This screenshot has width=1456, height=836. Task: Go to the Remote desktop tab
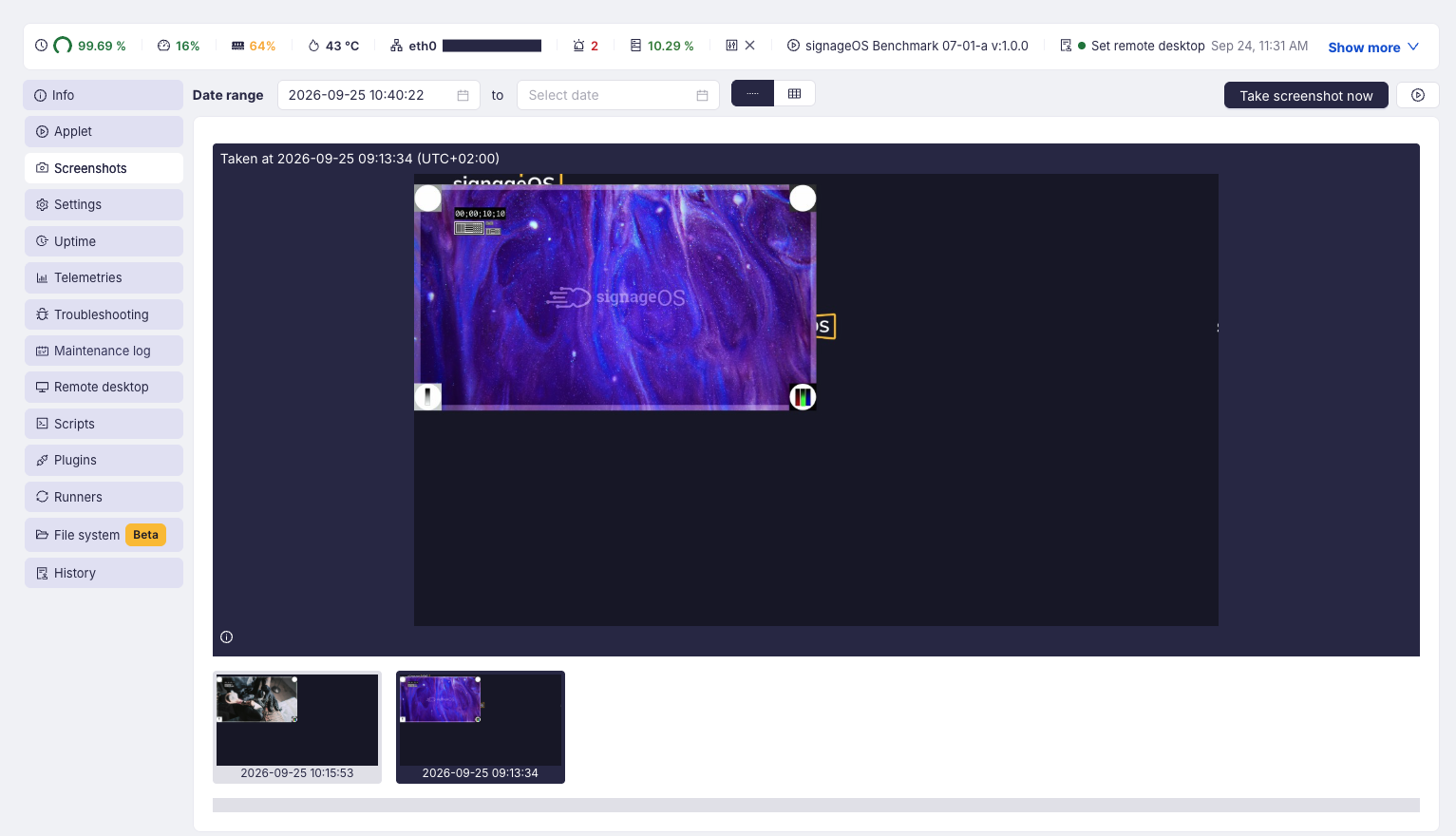click(104, 387)
